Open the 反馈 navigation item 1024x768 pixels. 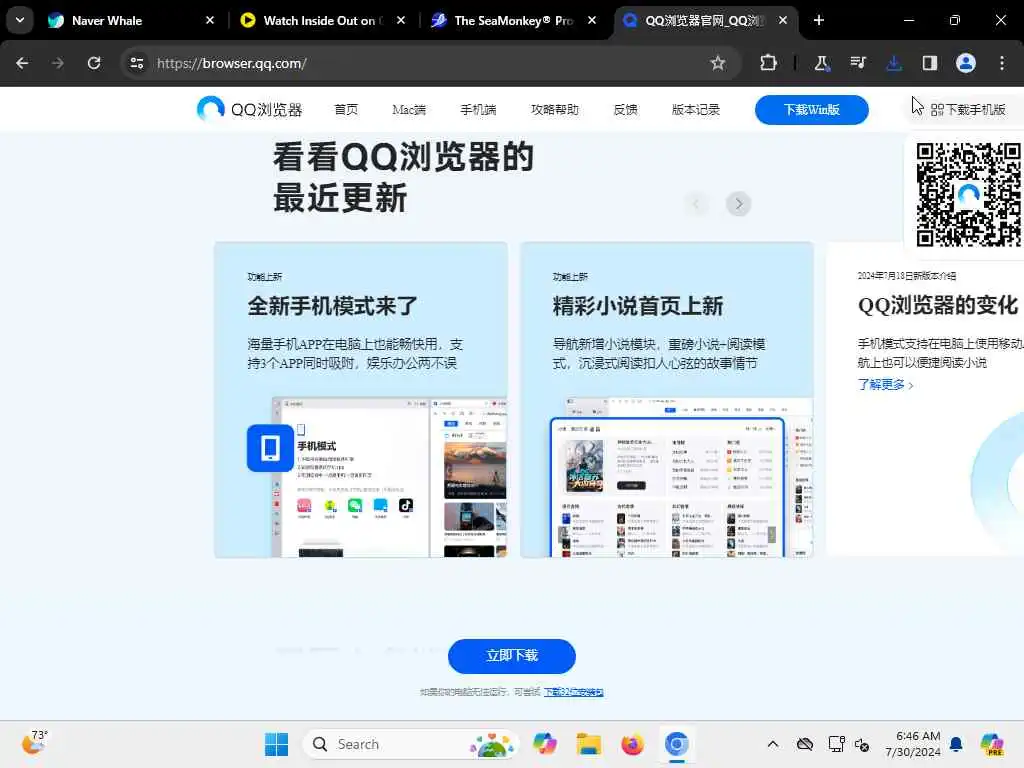[x=626, y=110]
